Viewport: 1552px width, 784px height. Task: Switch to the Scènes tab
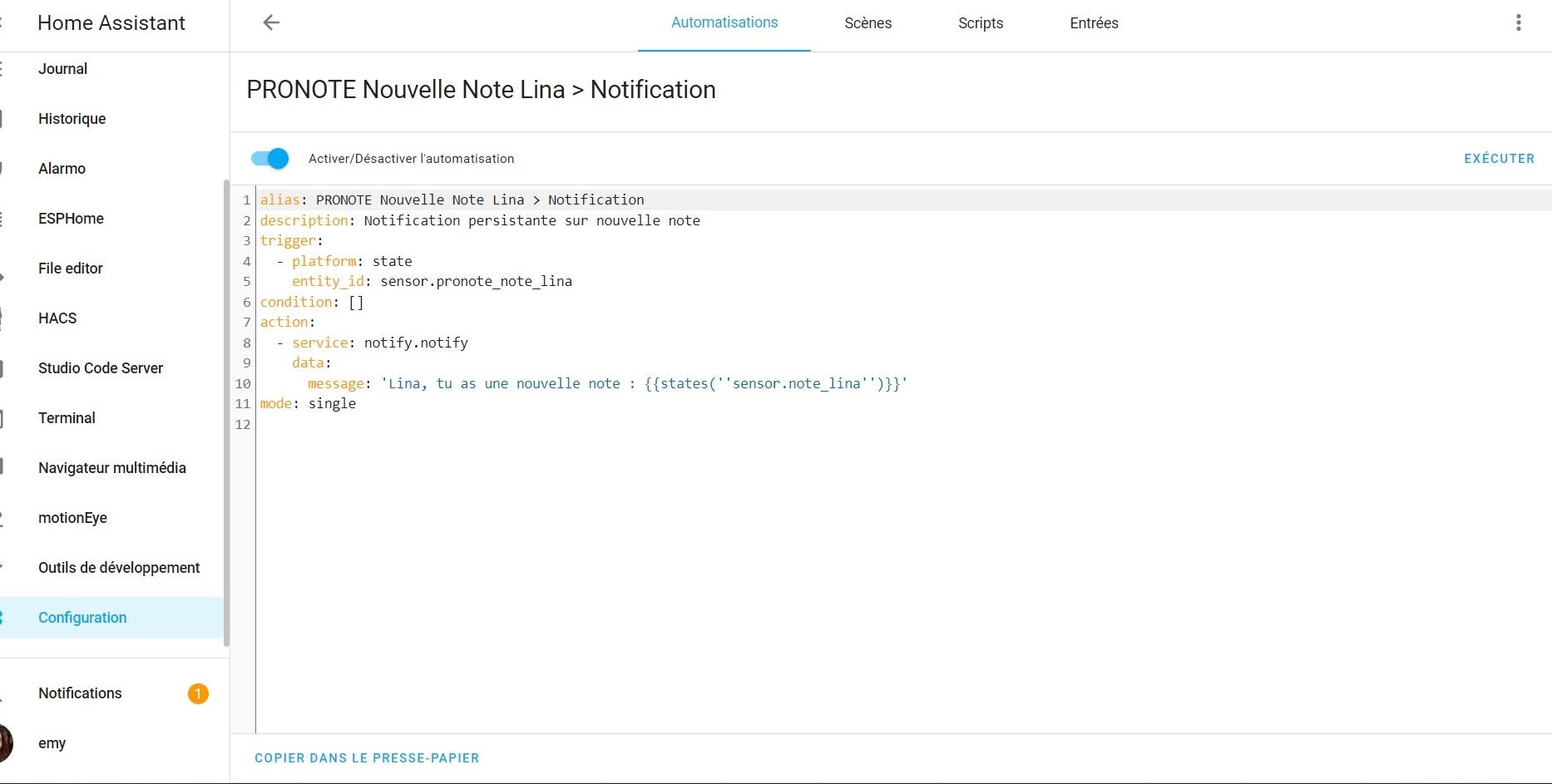click(867, 23)
